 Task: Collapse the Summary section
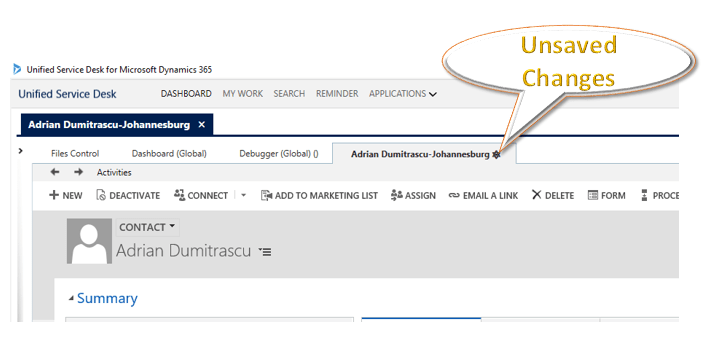[x=71, y=298]
